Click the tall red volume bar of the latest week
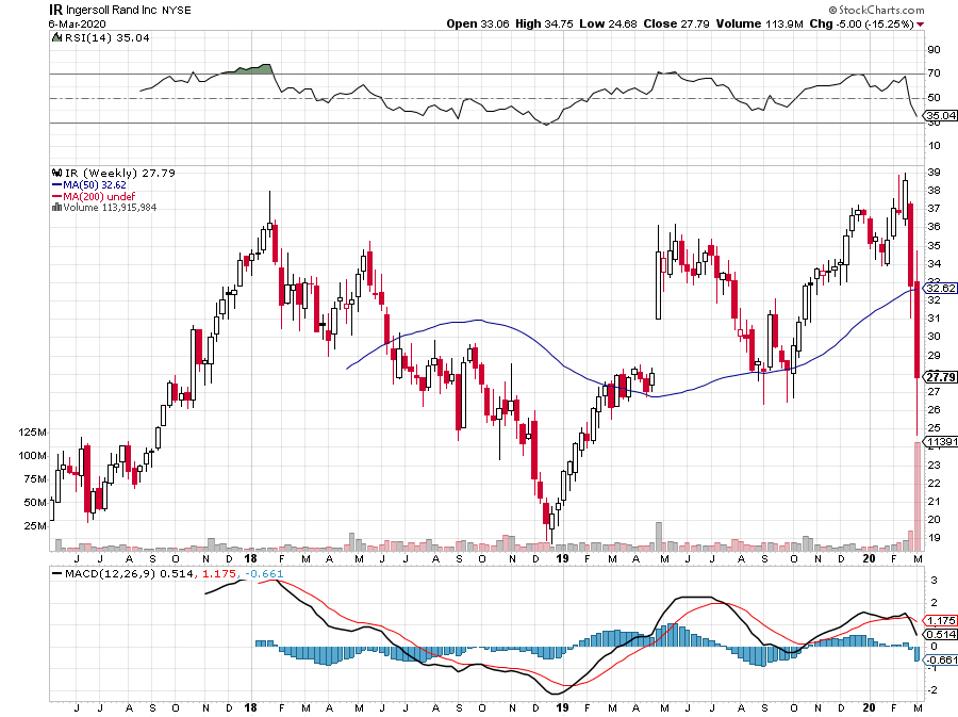 click(916, 496)
